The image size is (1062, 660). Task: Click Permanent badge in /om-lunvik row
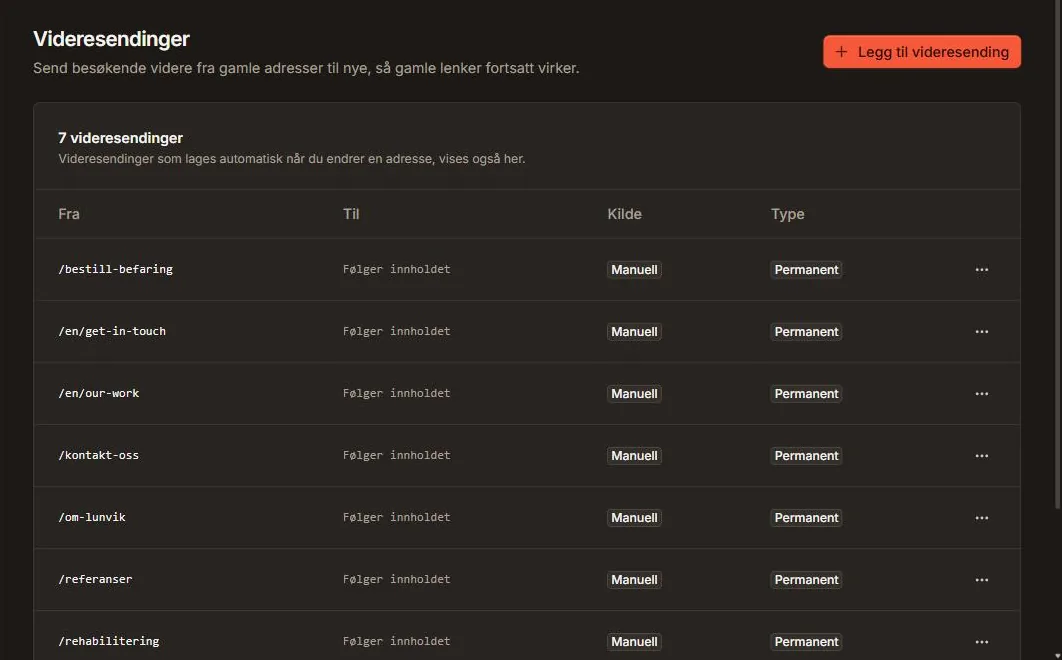[806, 518]
